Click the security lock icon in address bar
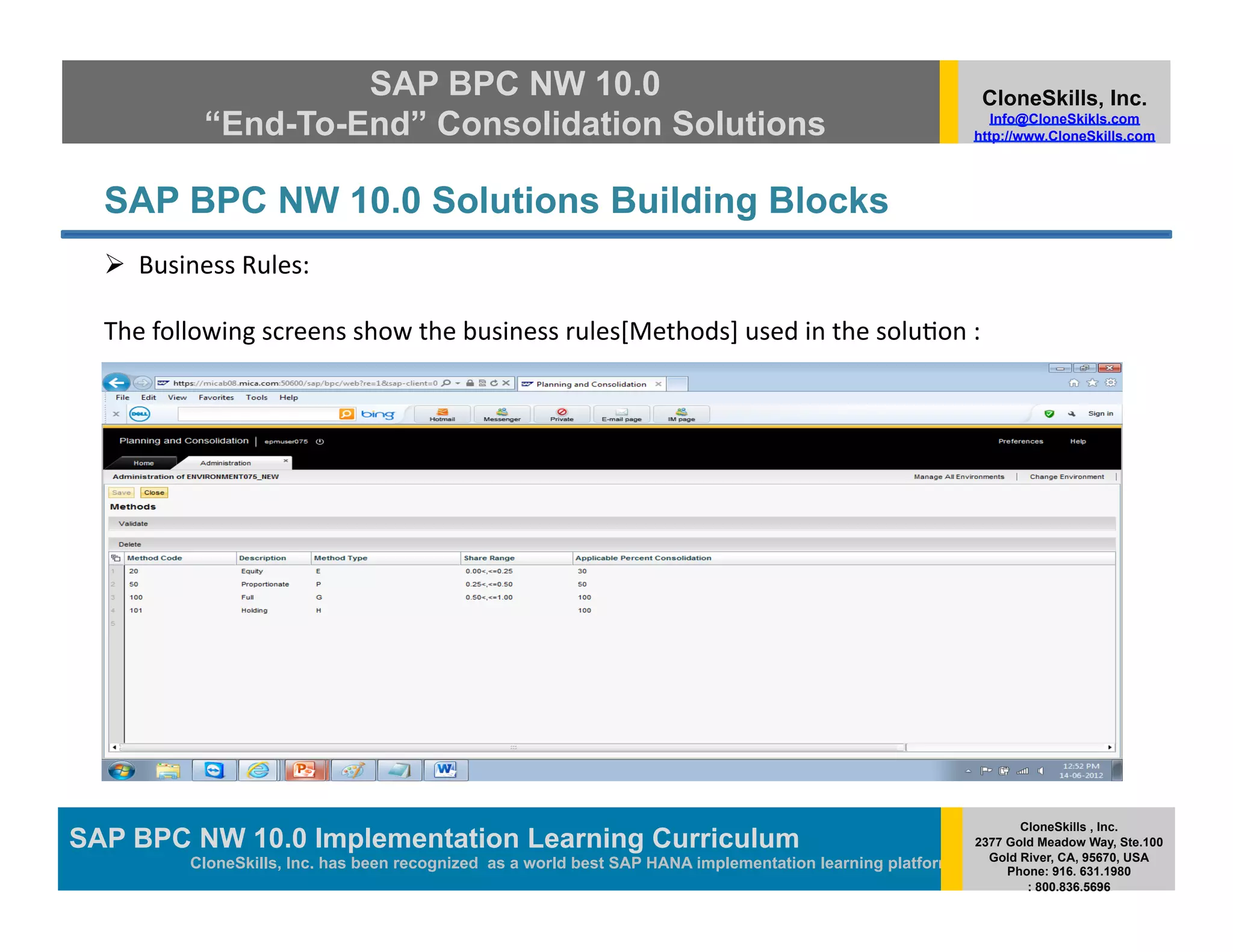The height and width of the screenshot is (952, 1233). pos(470,383)
